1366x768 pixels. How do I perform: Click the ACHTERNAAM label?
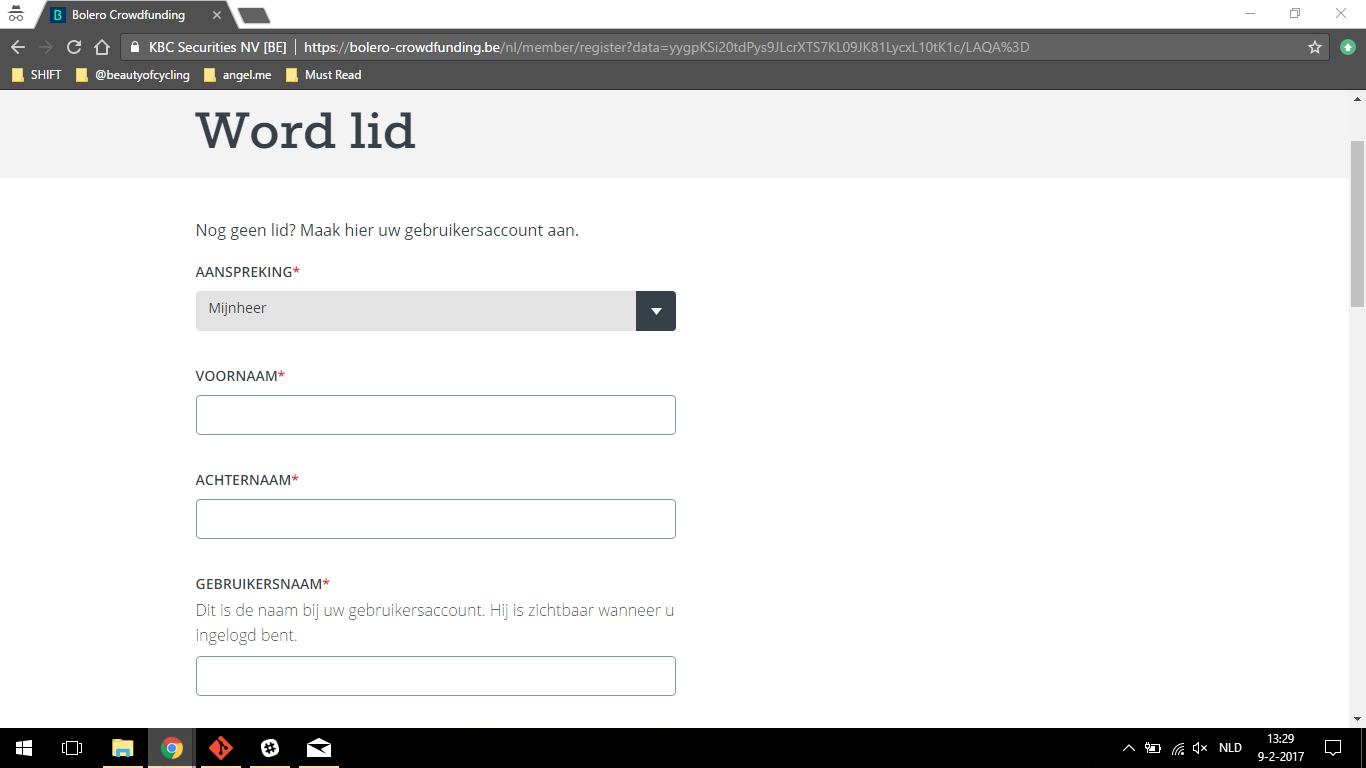(247, 480)
